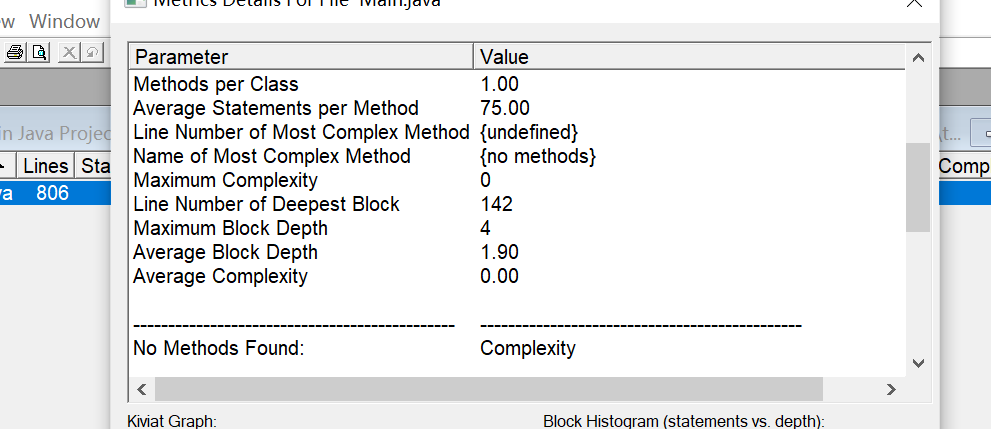Open Print Preview from the toolbar
The image size is (991, 429).
coord(39,52)
